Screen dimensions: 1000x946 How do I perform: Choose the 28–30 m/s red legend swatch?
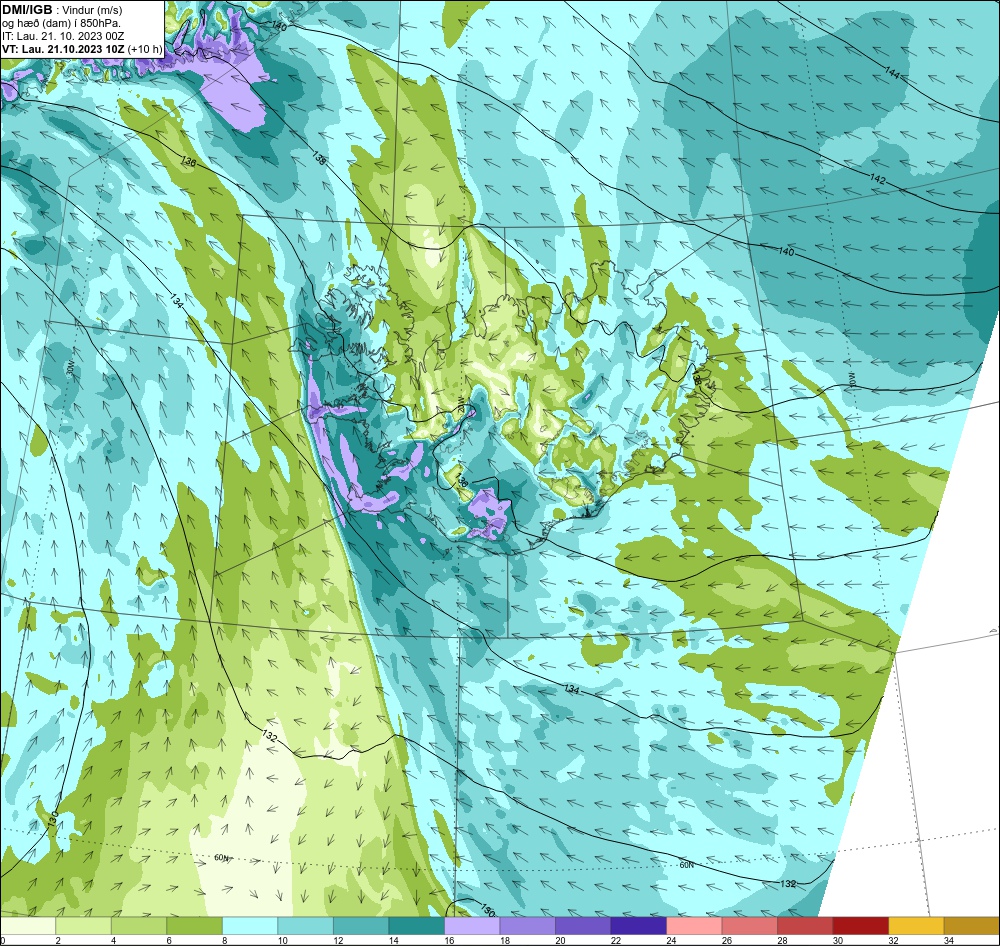(805, 926)
